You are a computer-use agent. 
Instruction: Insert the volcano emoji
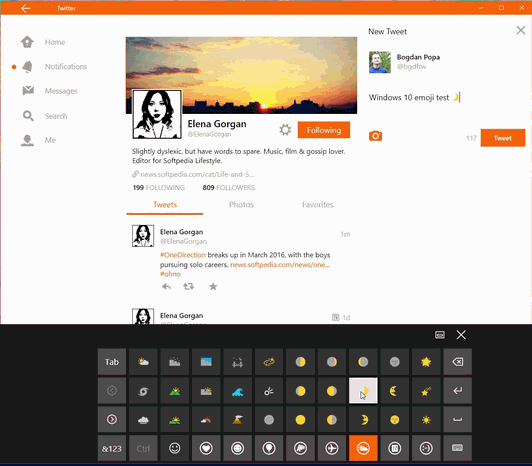[x=238, y=420]
